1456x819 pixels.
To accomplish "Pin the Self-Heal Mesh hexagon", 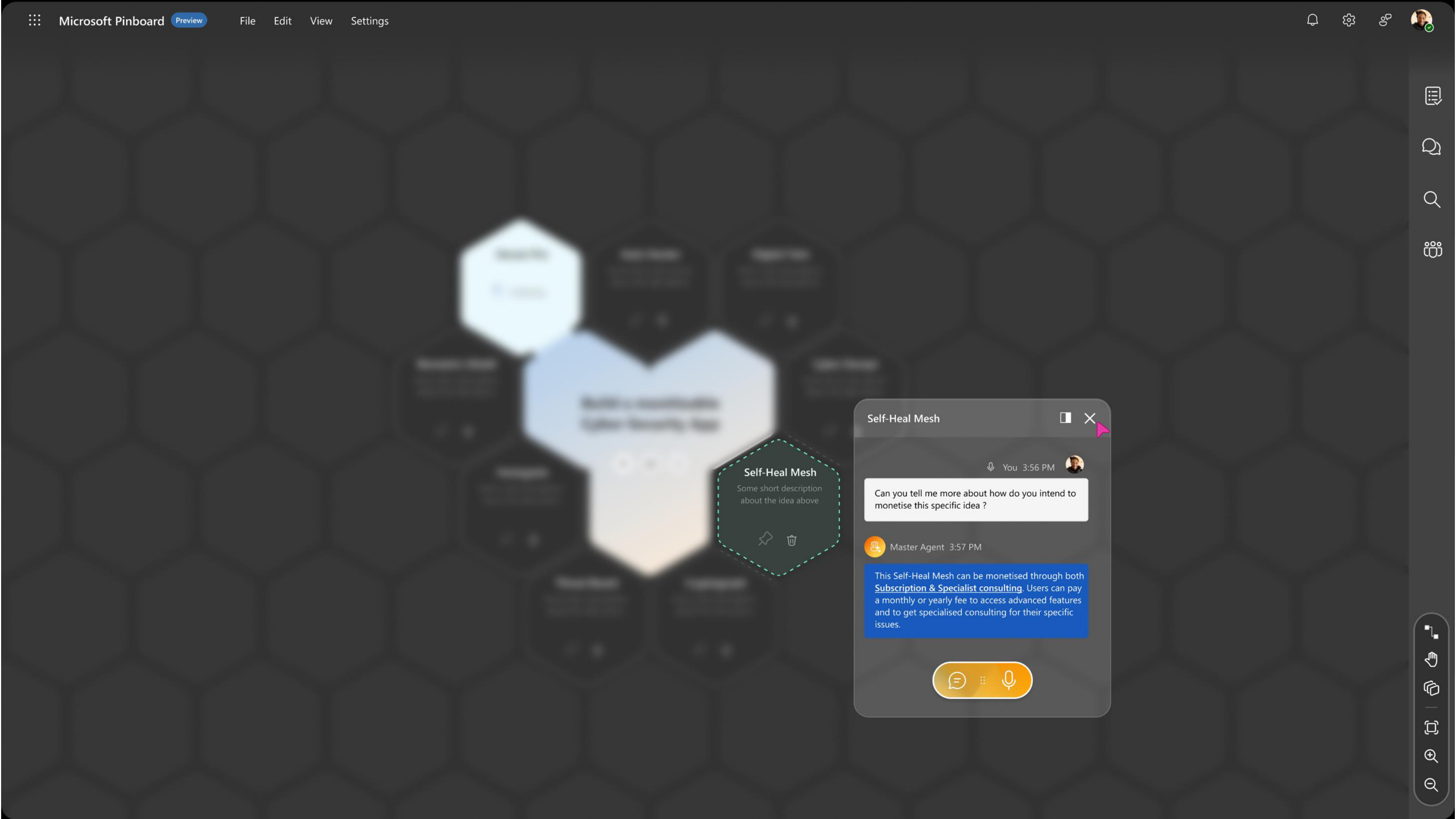I will tap(765, 539).
